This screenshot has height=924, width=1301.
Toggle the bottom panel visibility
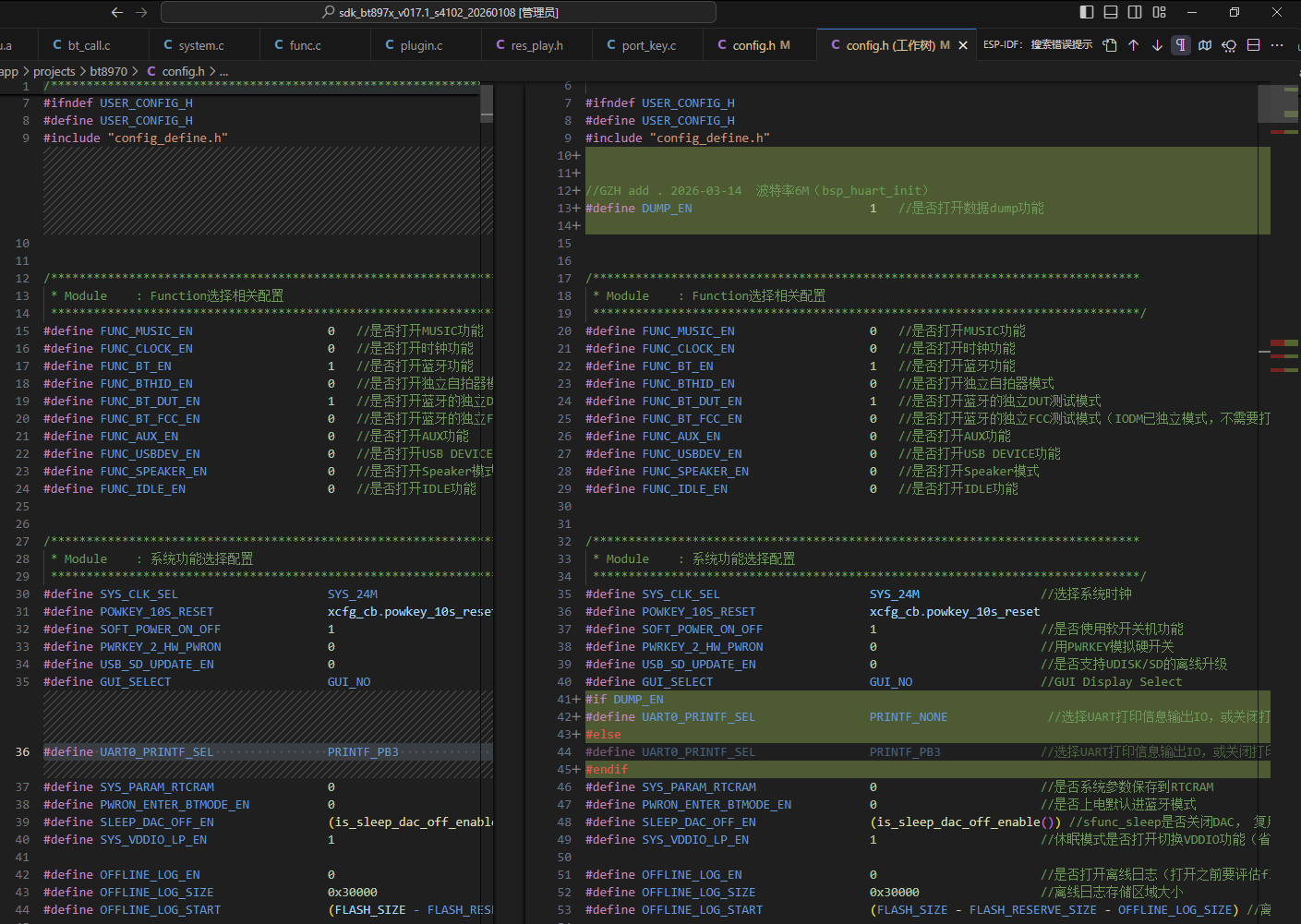[x=1111, y=12]
